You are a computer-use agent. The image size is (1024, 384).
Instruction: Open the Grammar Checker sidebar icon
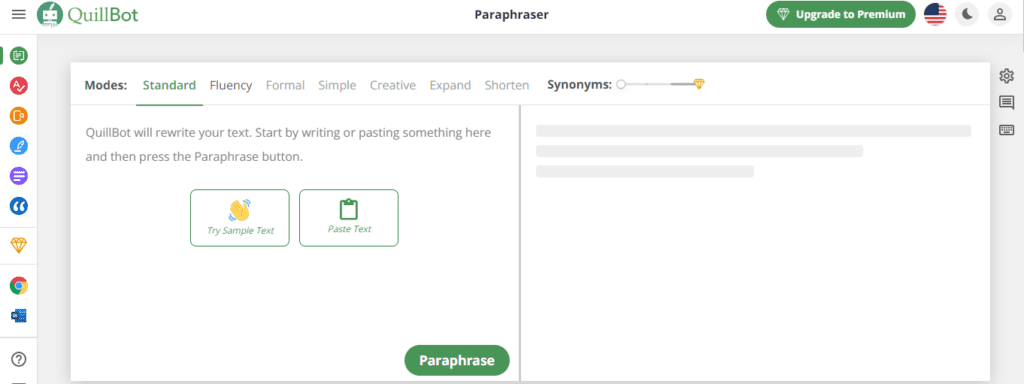[19, 86]
